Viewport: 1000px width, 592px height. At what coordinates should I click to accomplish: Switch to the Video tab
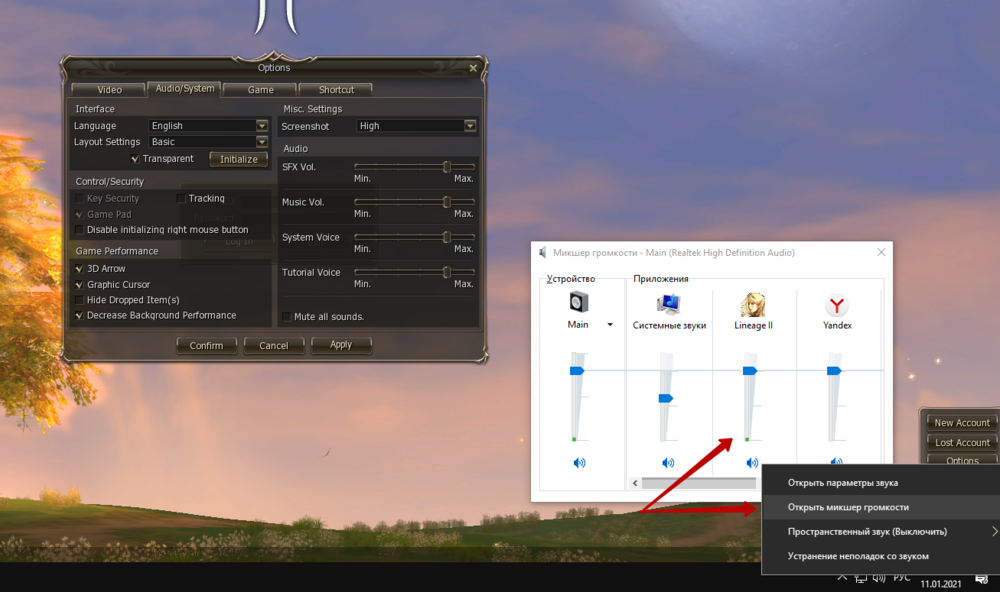pos(109,89)
